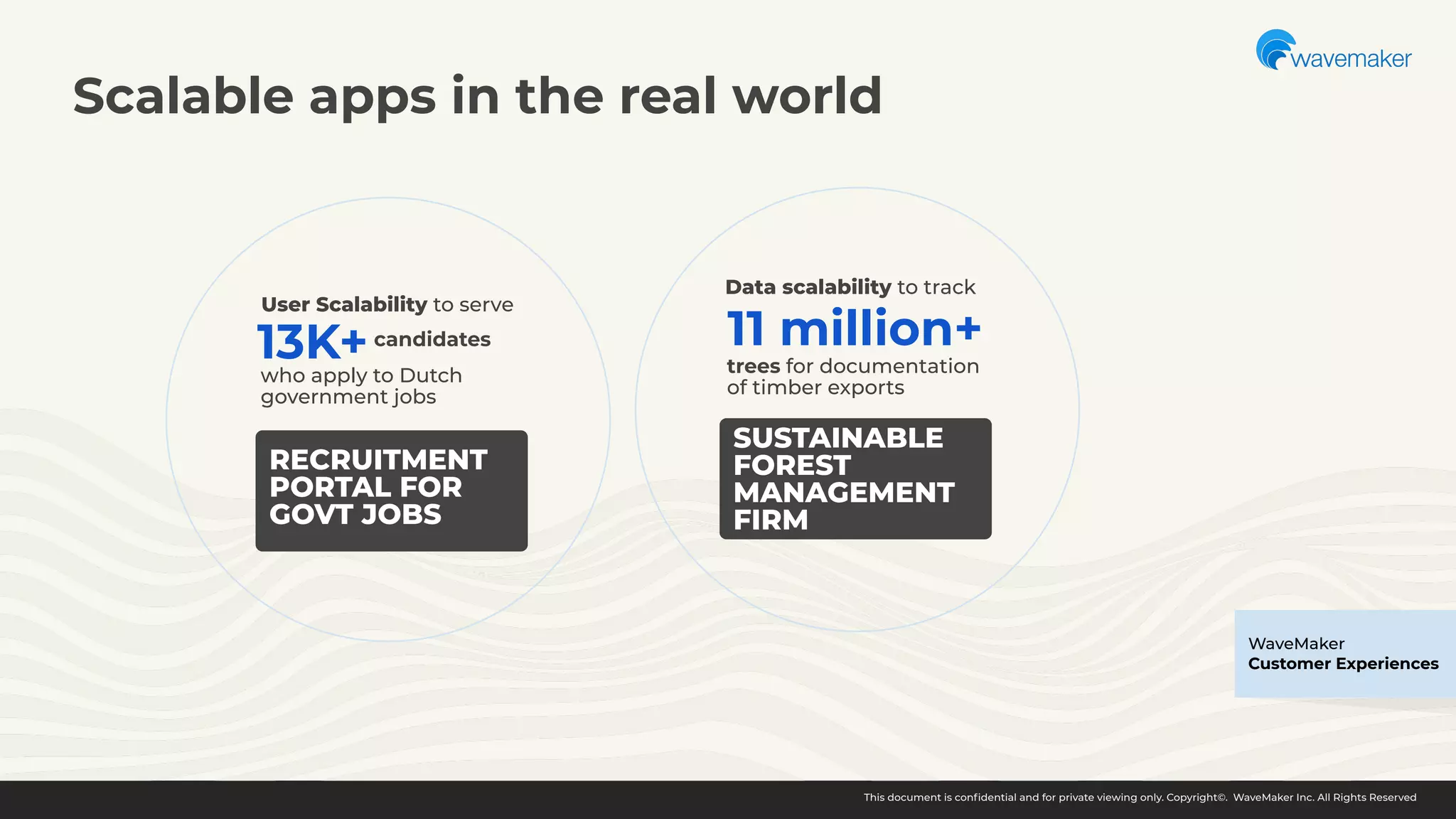The width and height of the screenshot is (1456, 819).
Task: Click the Customer Experiences bold label
Action: 1342,664
